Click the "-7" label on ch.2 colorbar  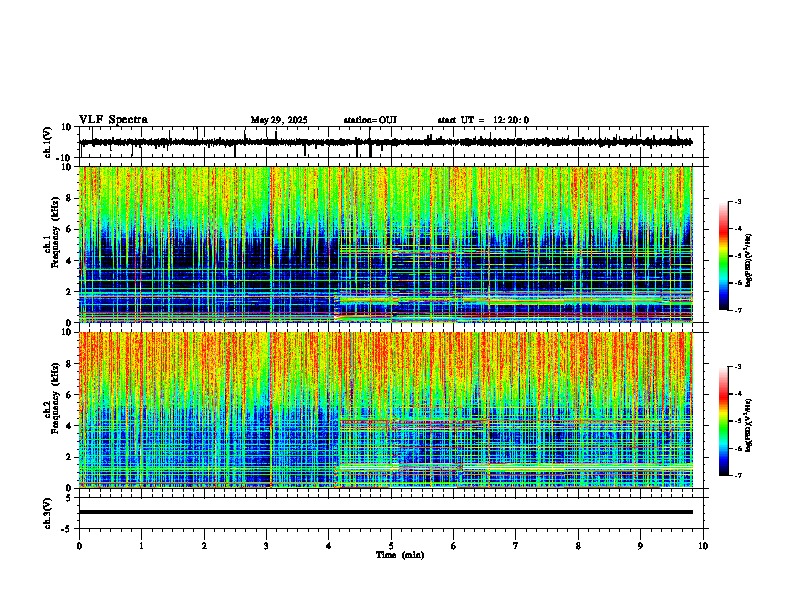click(x=738, y=475)
